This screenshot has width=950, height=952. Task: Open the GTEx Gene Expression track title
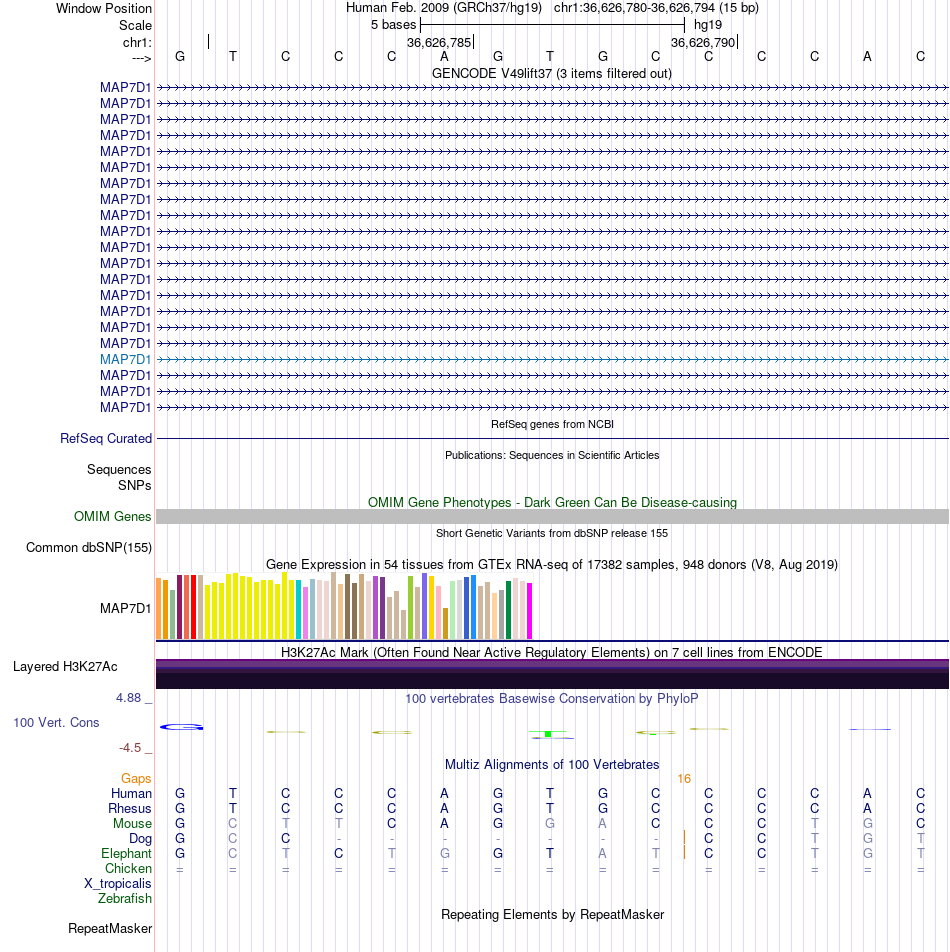(552, 565)
